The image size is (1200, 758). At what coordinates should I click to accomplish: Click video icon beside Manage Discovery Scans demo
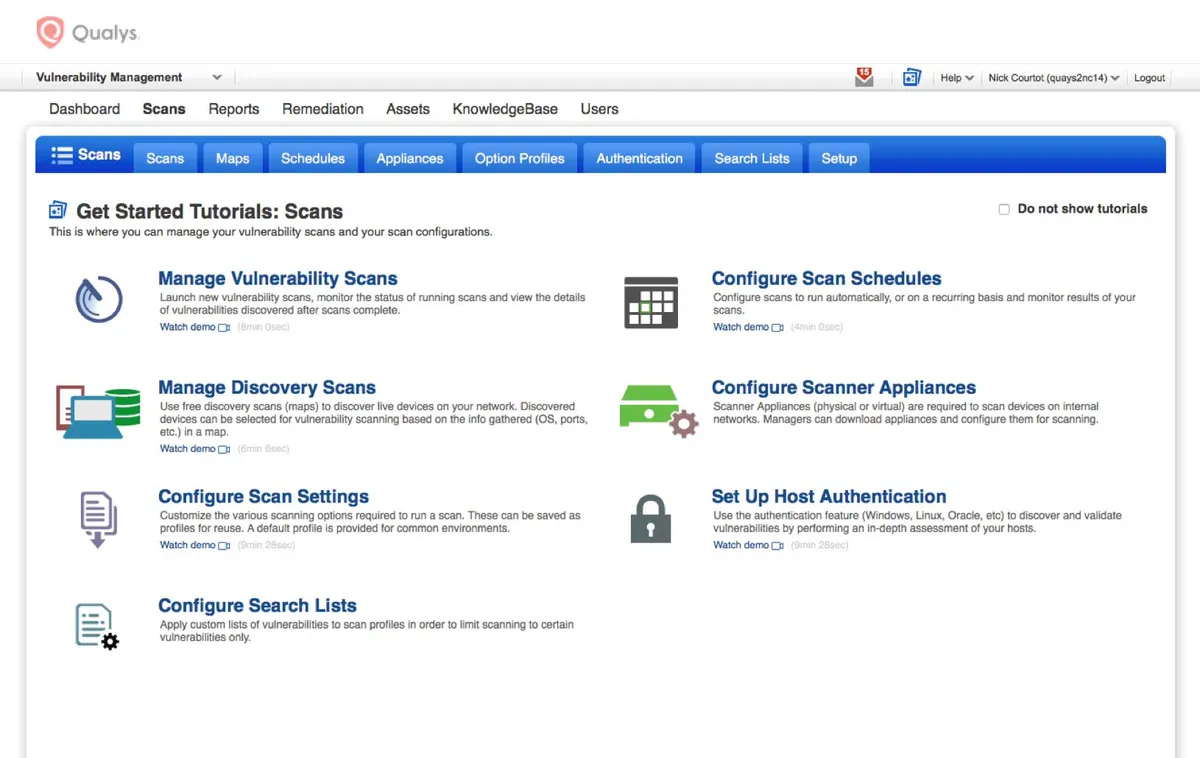[224, 450]
